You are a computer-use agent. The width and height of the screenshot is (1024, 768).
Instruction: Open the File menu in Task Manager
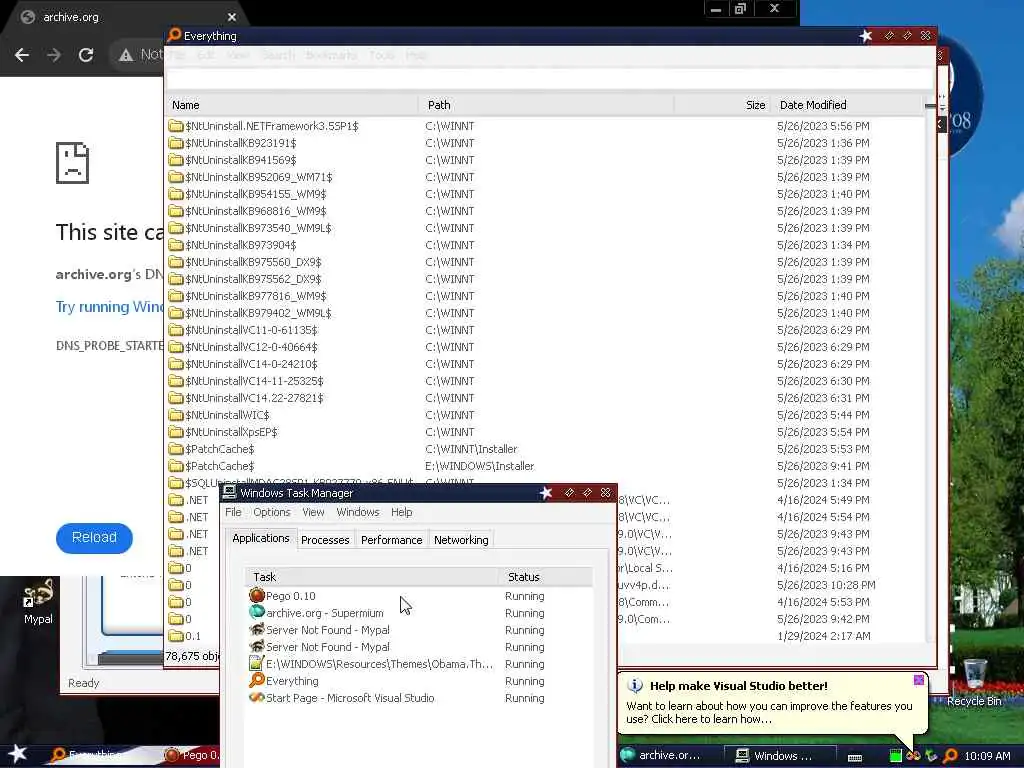233,512
